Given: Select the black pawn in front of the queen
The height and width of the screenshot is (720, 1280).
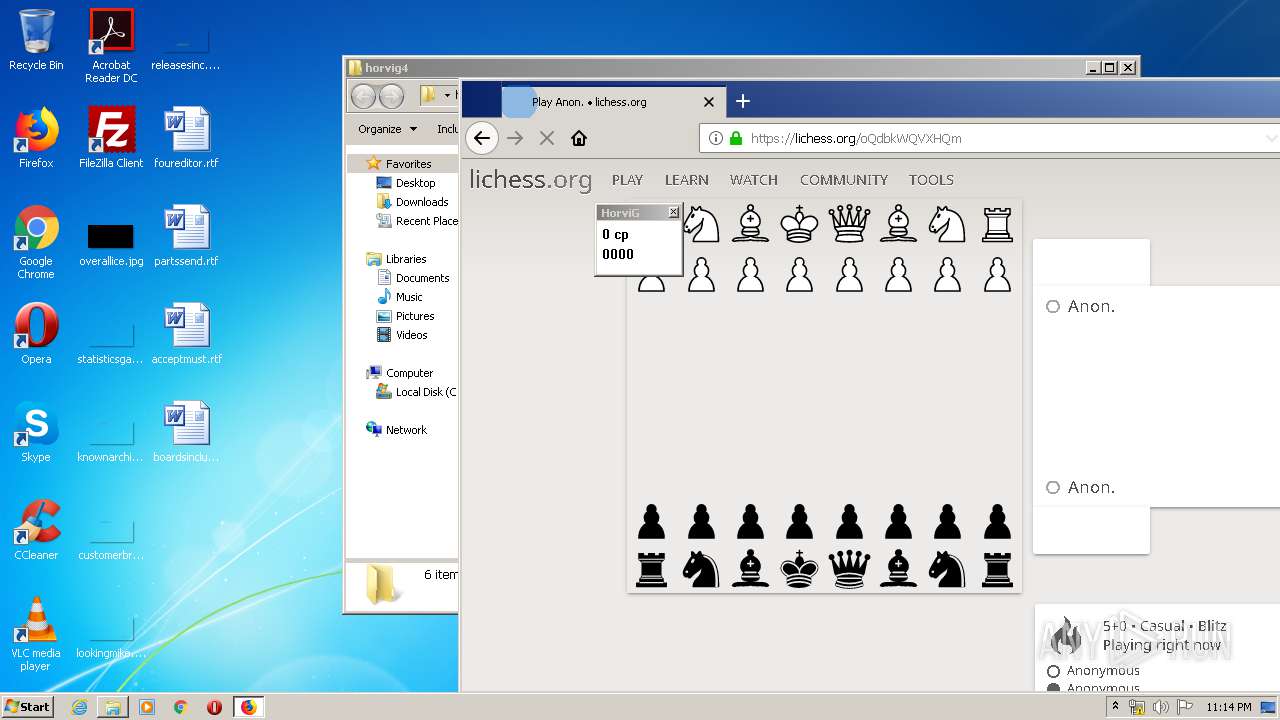Looking at the screenshot, I should [848, 521].
